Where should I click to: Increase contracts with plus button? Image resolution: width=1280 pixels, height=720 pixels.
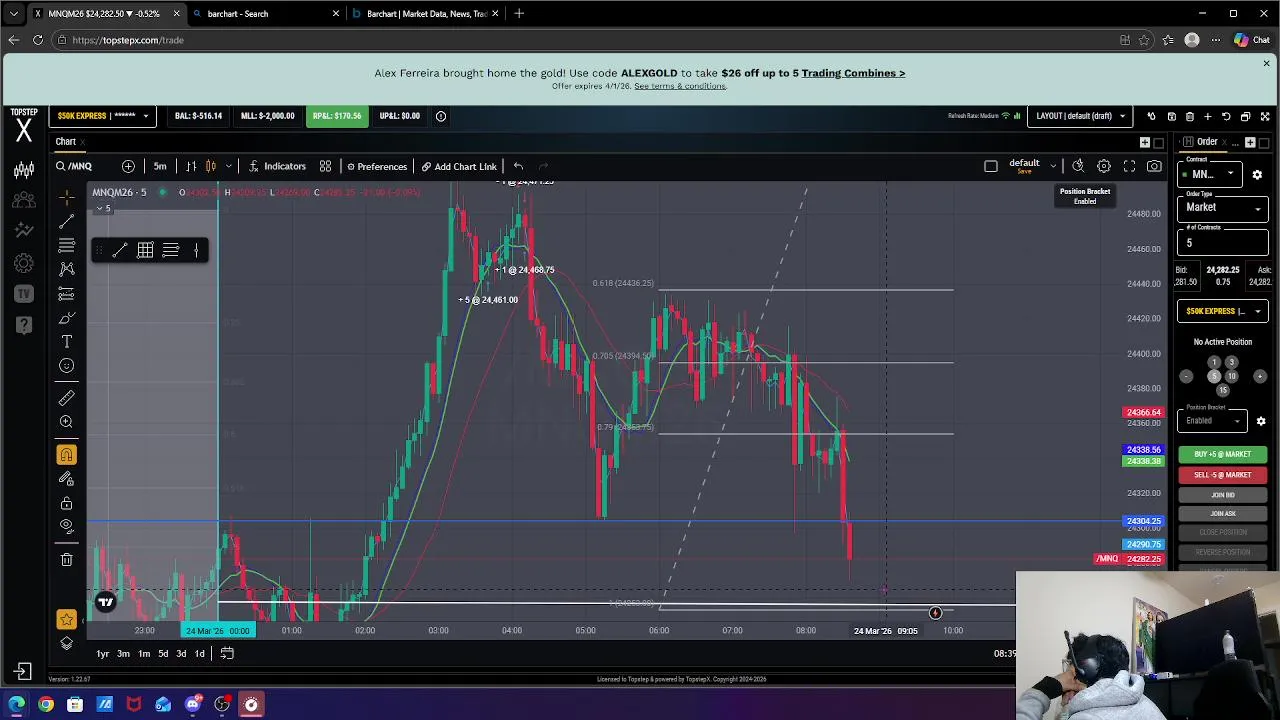1260,376
